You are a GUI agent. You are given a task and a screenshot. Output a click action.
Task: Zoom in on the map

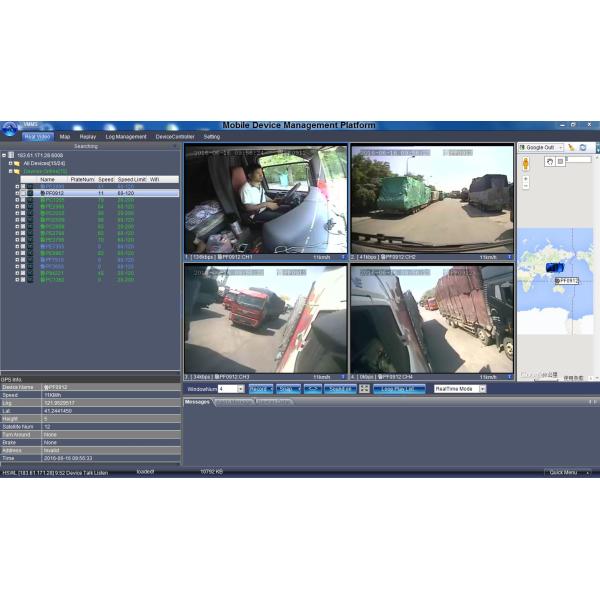[x=526, y=179]
